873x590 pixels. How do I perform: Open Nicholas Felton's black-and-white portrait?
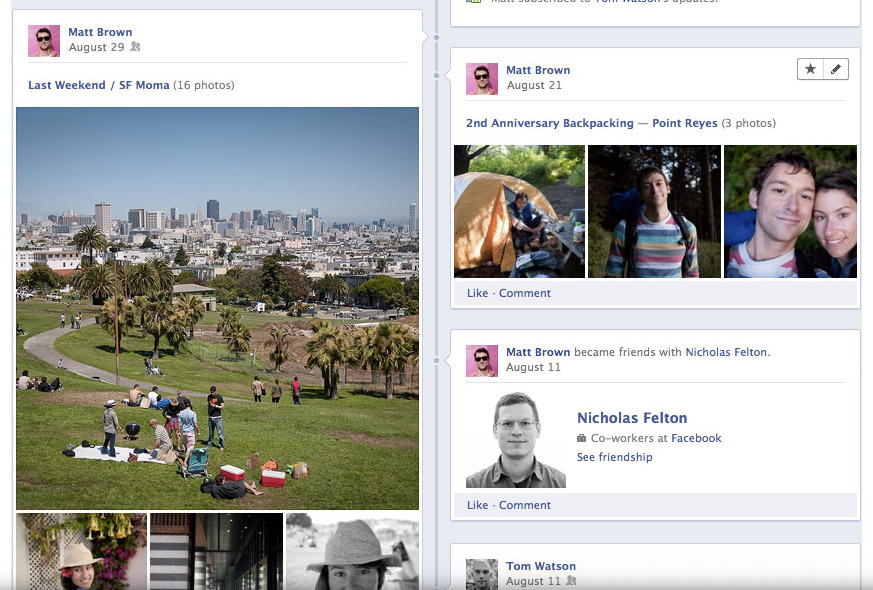(516, 440)
